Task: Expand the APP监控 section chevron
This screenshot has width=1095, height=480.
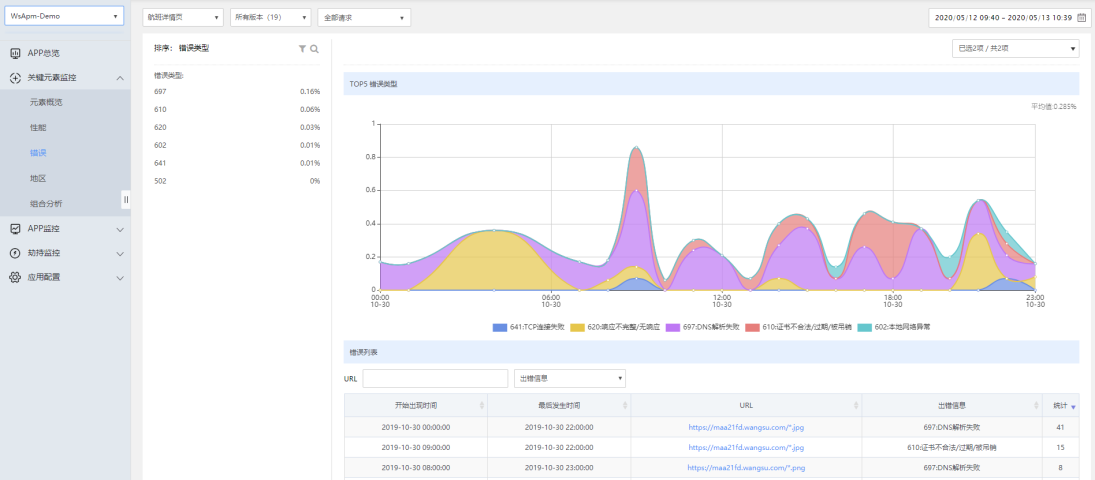Action: tap(120, 229)
